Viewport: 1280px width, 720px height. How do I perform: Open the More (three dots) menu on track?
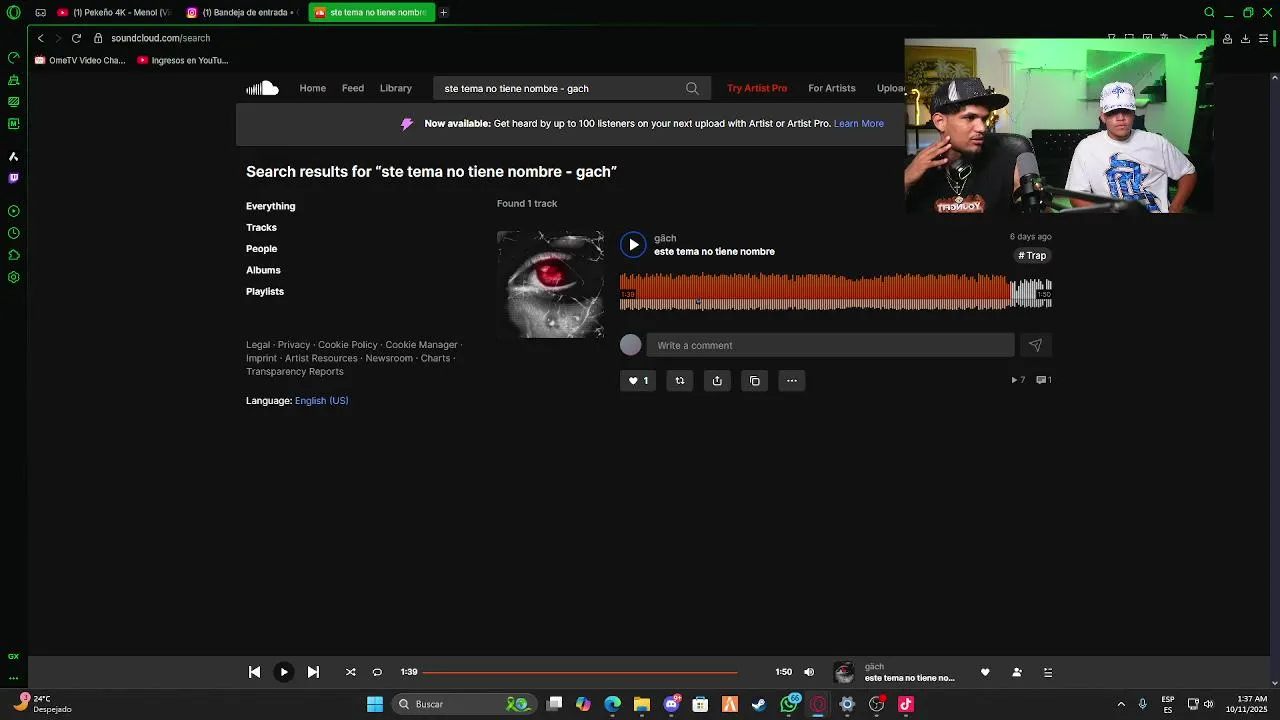791,380
